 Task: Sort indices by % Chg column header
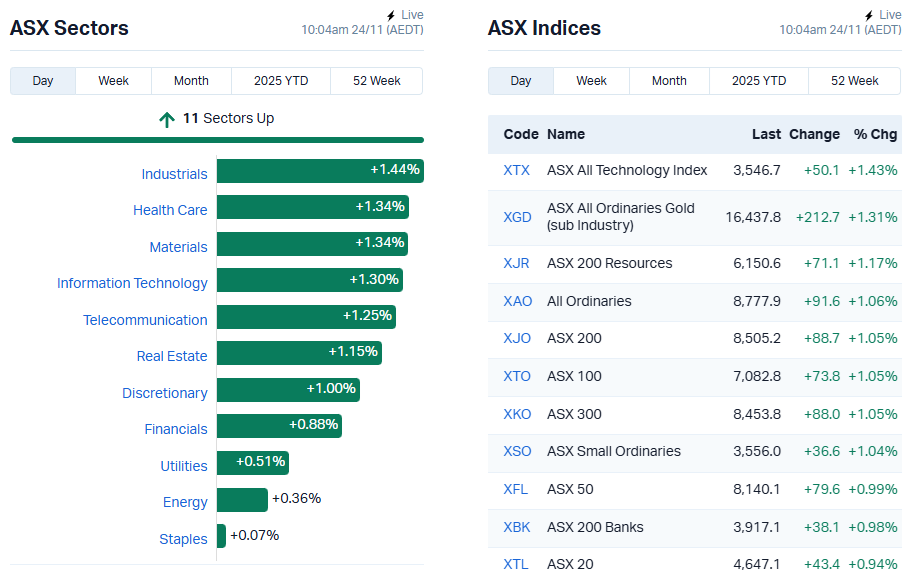coord(876,134)
